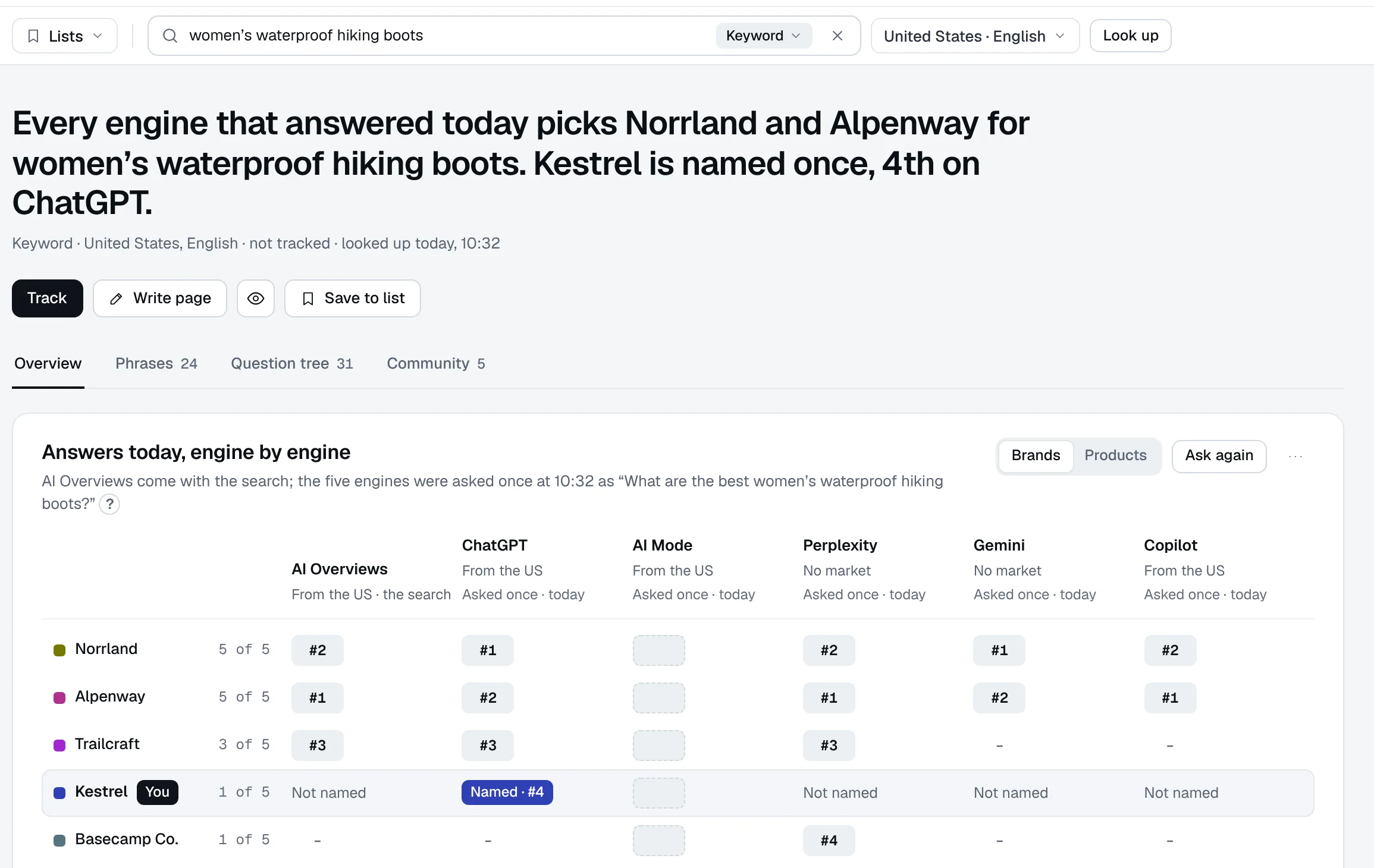Select the Products toggle option

pos(1115,456)
